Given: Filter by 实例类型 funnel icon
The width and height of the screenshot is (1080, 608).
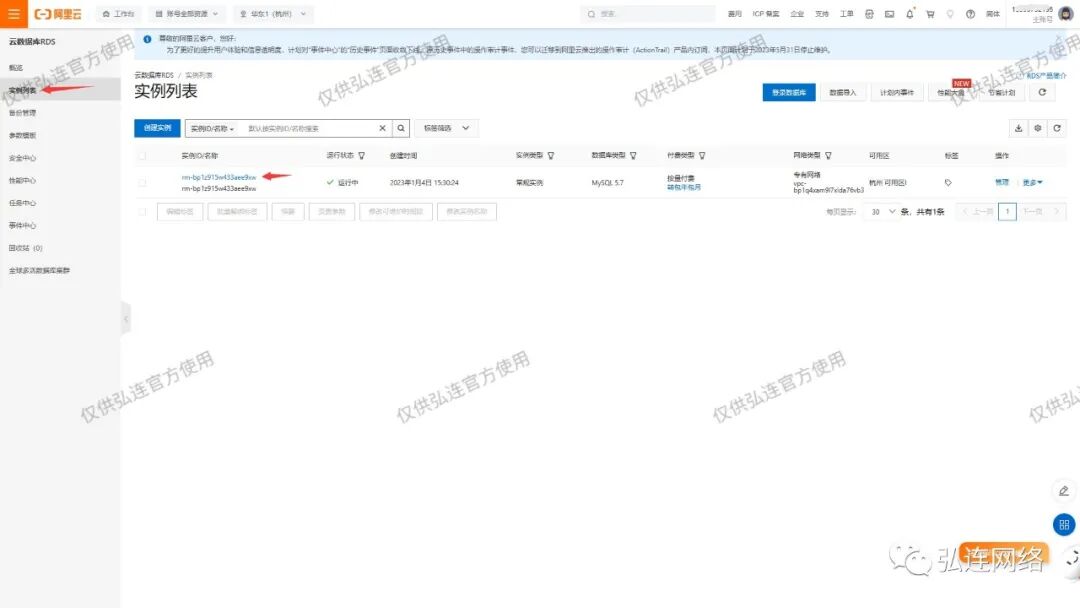Looking at the screenshot, I should pyautogui.click(x=551, y=156).
